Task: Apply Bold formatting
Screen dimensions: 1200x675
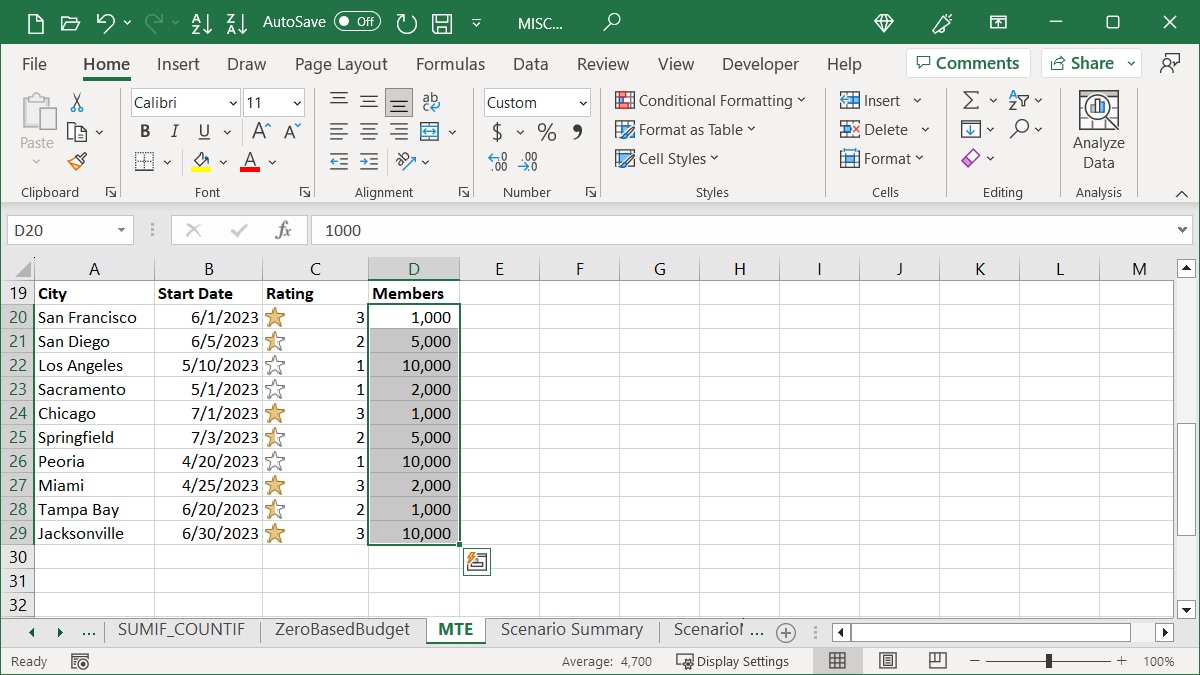Action: pyautogui.click(x=144, y=131)
